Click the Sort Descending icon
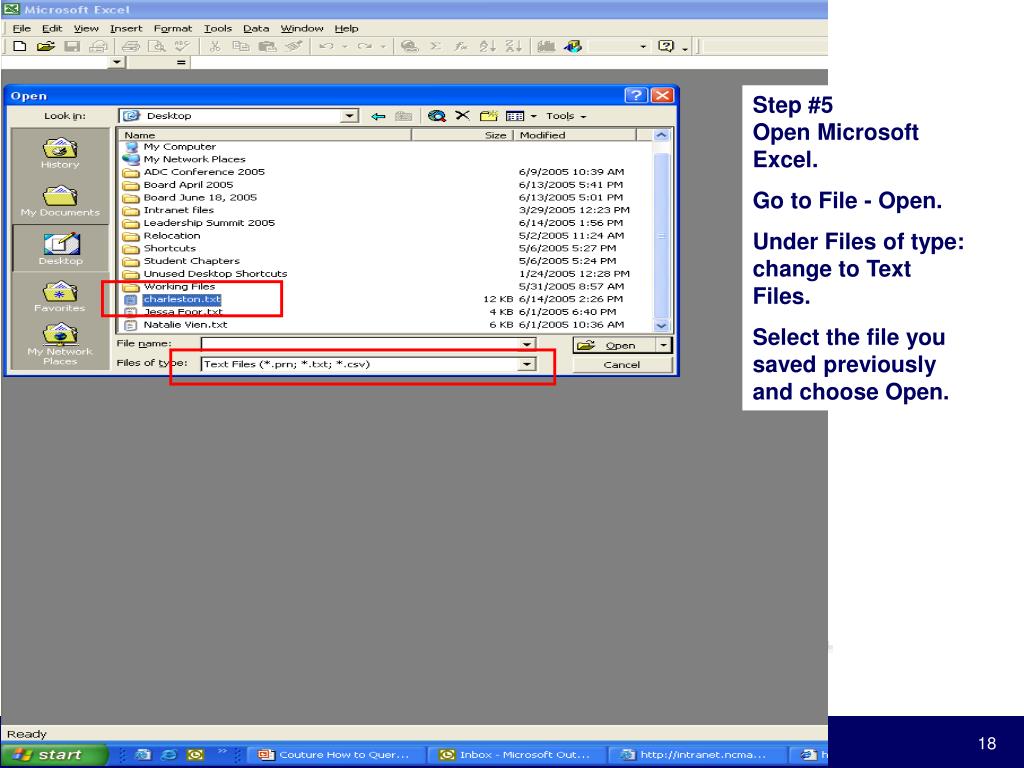 pos(513,46)
